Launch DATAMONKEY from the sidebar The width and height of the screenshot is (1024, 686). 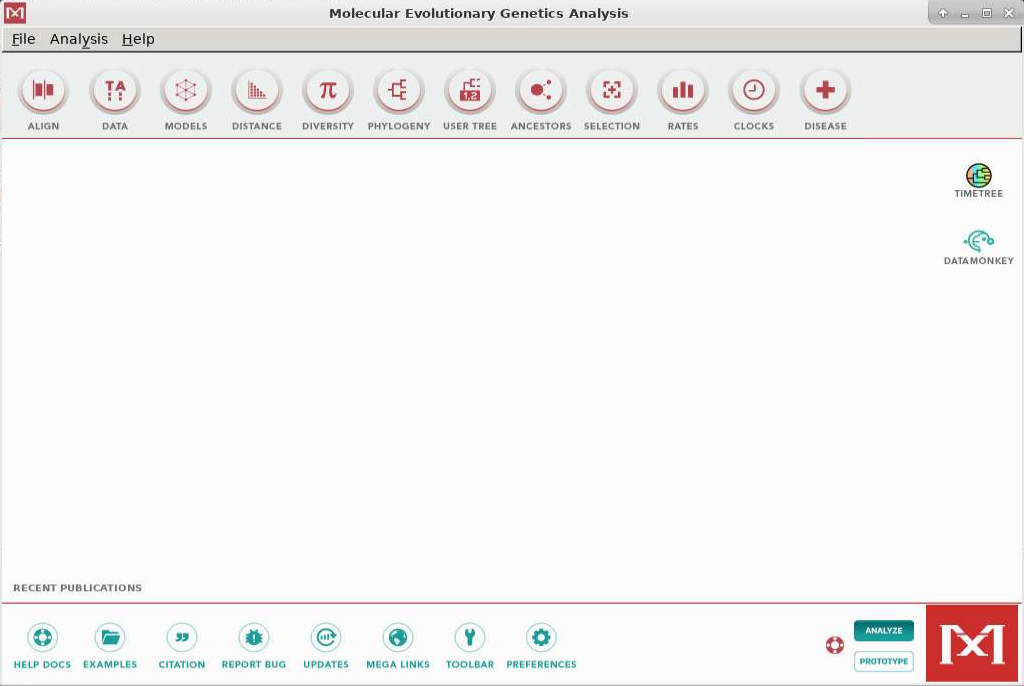tap(977, 240)
